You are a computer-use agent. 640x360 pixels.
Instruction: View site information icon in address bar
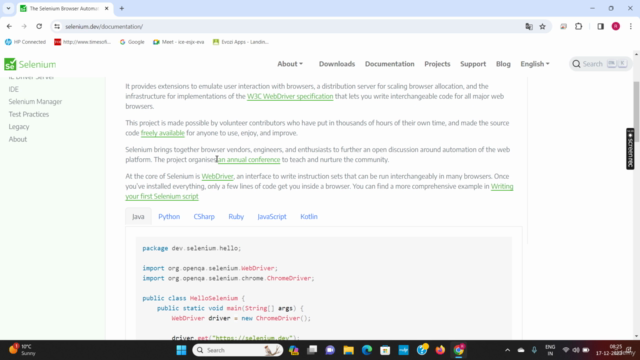coord(57,27)
